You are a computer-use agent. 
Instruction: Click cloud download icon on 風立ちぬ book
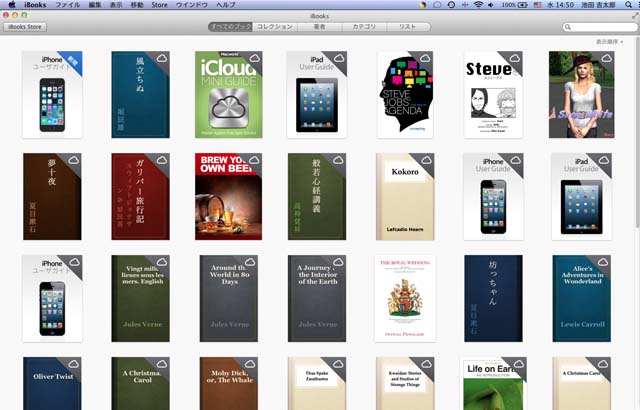point(162,58)
